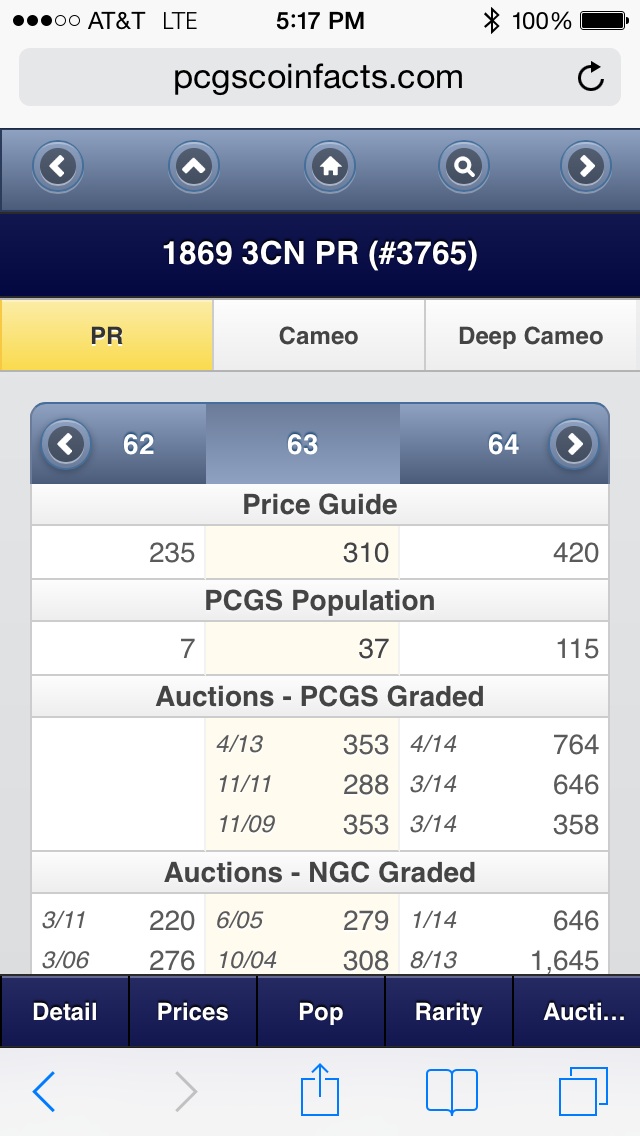Go back with Safari's back chevron
The image size is (640, 1136).
click(43, 1091)
